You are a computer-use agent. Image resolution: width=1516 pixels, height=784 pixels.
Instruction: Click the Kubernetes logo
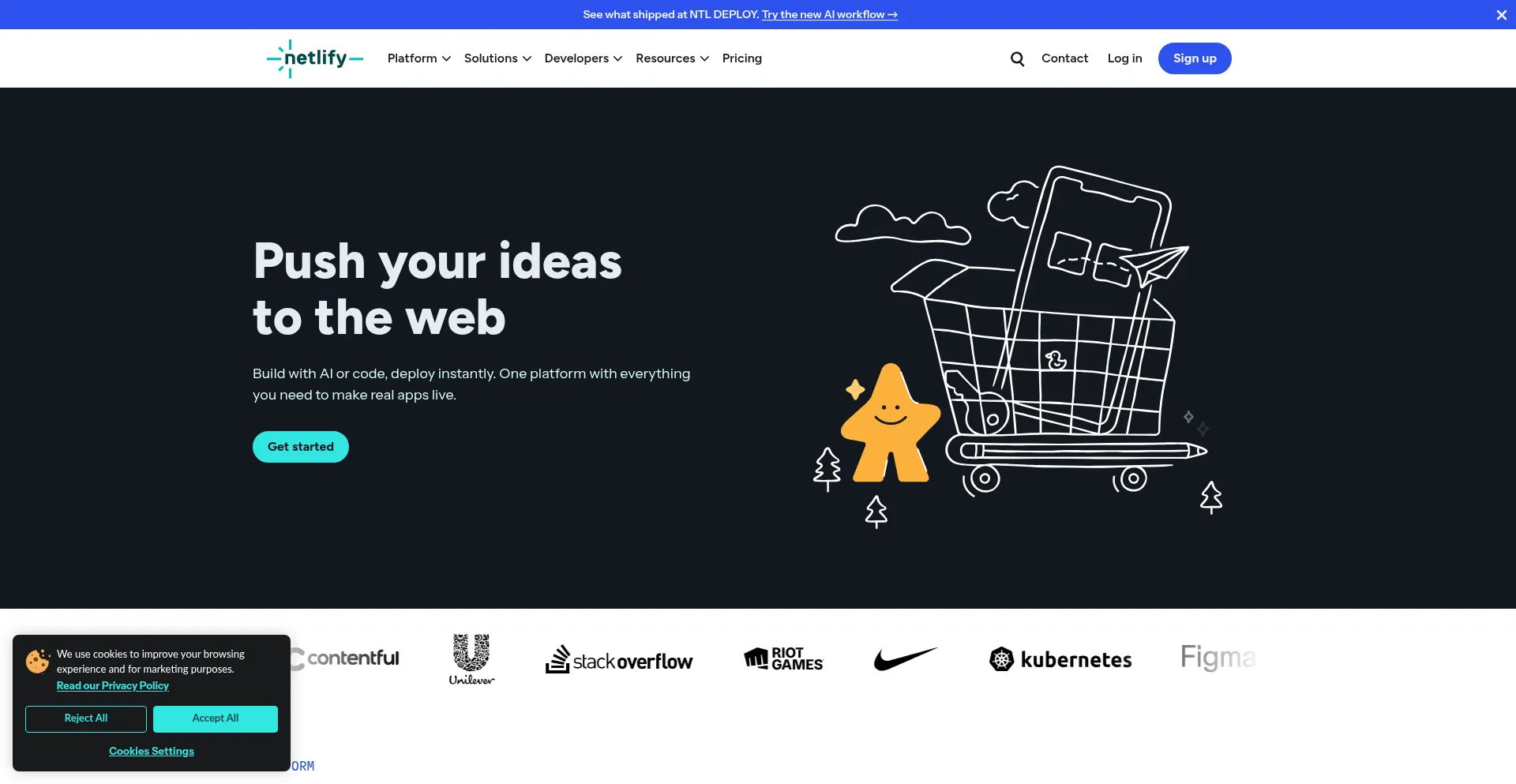tap(1060, 659)
